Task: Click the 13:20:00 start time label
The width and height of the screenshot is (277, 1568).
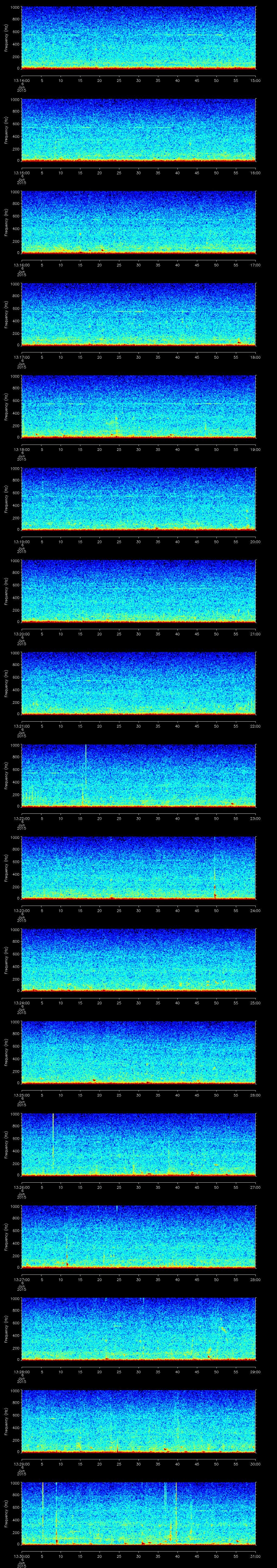Action: click(21, 634)
